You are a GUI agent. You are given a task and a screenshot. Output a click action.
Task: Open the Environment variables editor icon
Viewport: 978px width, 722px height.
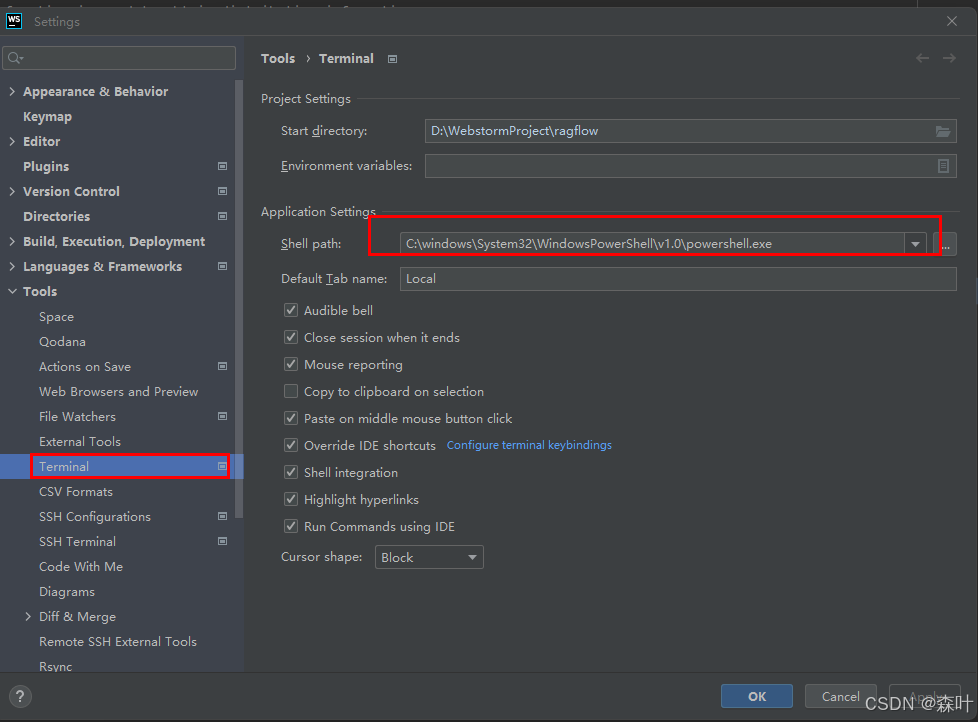942,166
